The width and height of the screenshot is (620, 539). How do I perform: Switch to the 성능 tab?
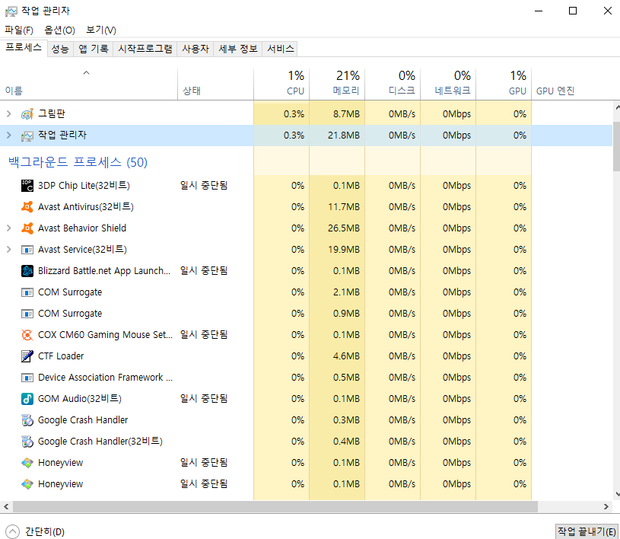(x=60, y=48)
